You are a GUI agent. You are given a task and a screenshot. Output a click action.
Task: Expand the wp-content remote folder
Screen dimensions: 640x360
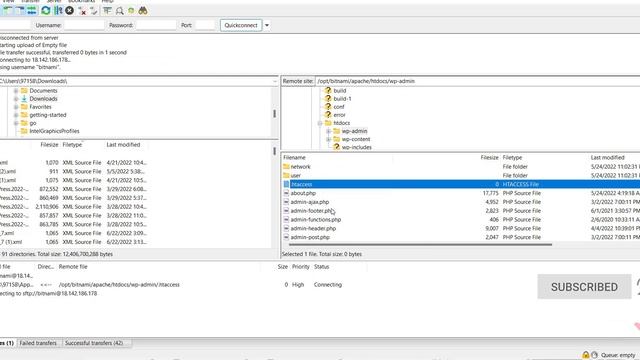coord(328,139)
